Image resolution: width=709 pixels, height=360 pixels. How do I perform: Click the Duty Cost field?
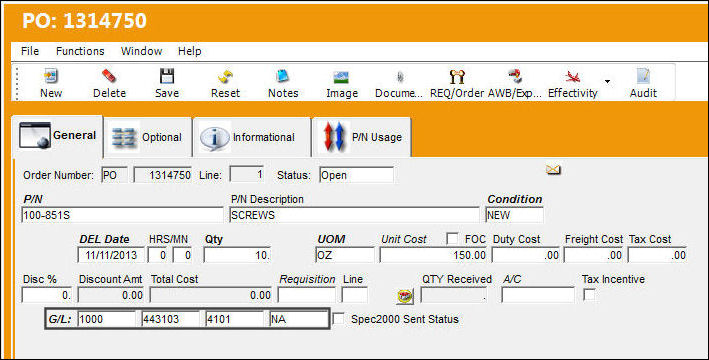tap(526, 255)
